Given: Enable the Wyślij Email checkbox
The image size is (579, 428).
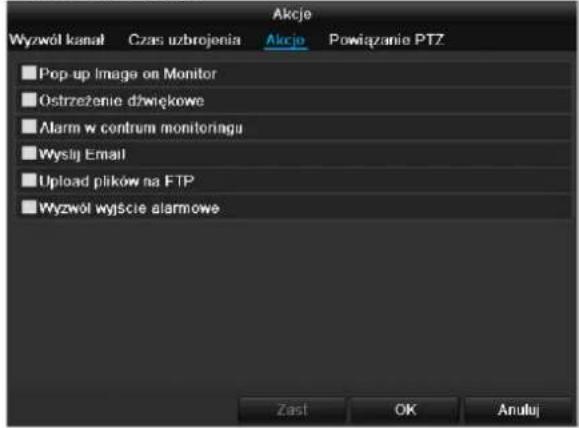Looking at the screenshot, I should 29,153.
